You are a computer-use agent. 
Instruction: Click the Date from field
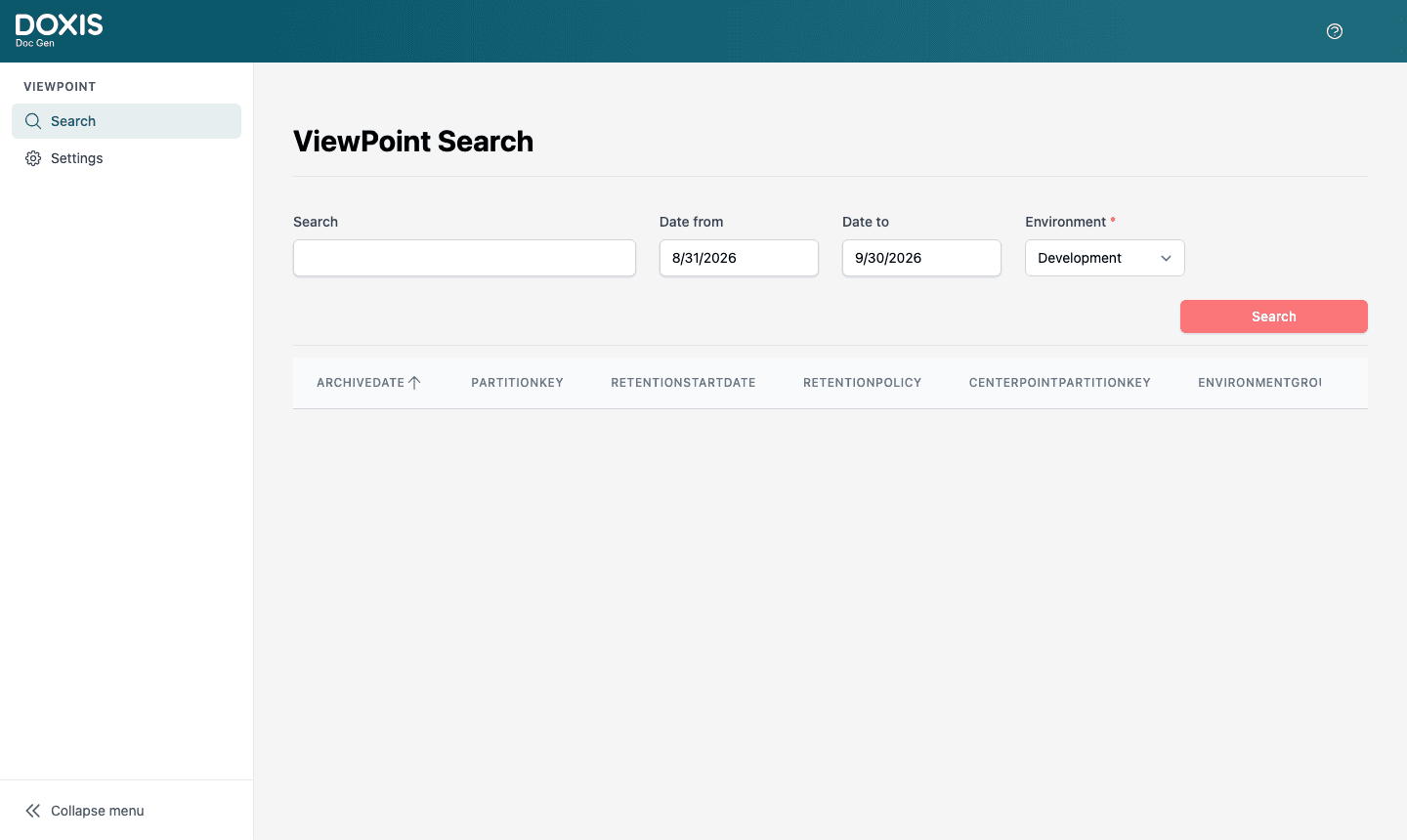(x=739, y=258)
